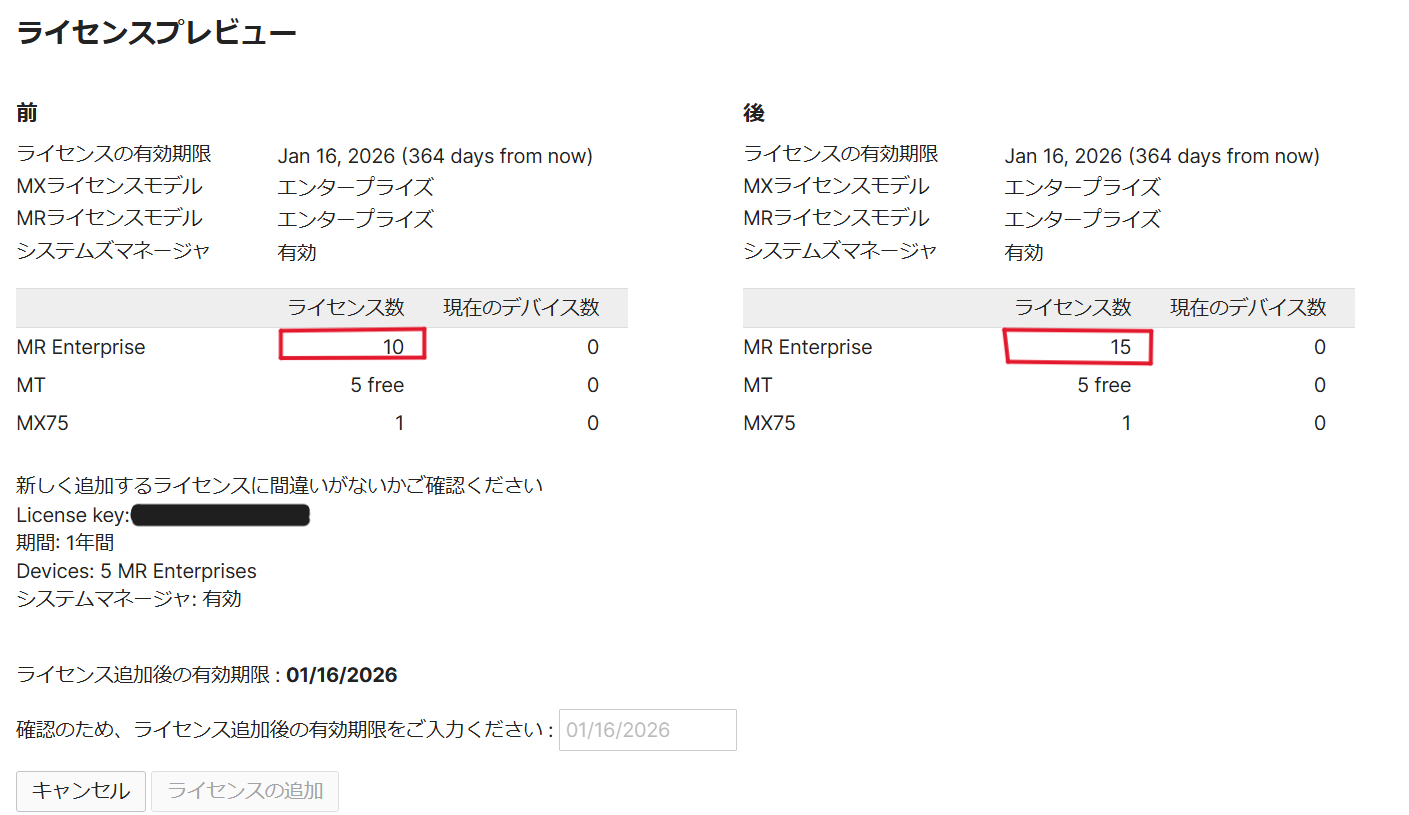1409x815 pixels.
Task: Click the 5 free value in the right table
Action: (1106, 384)
